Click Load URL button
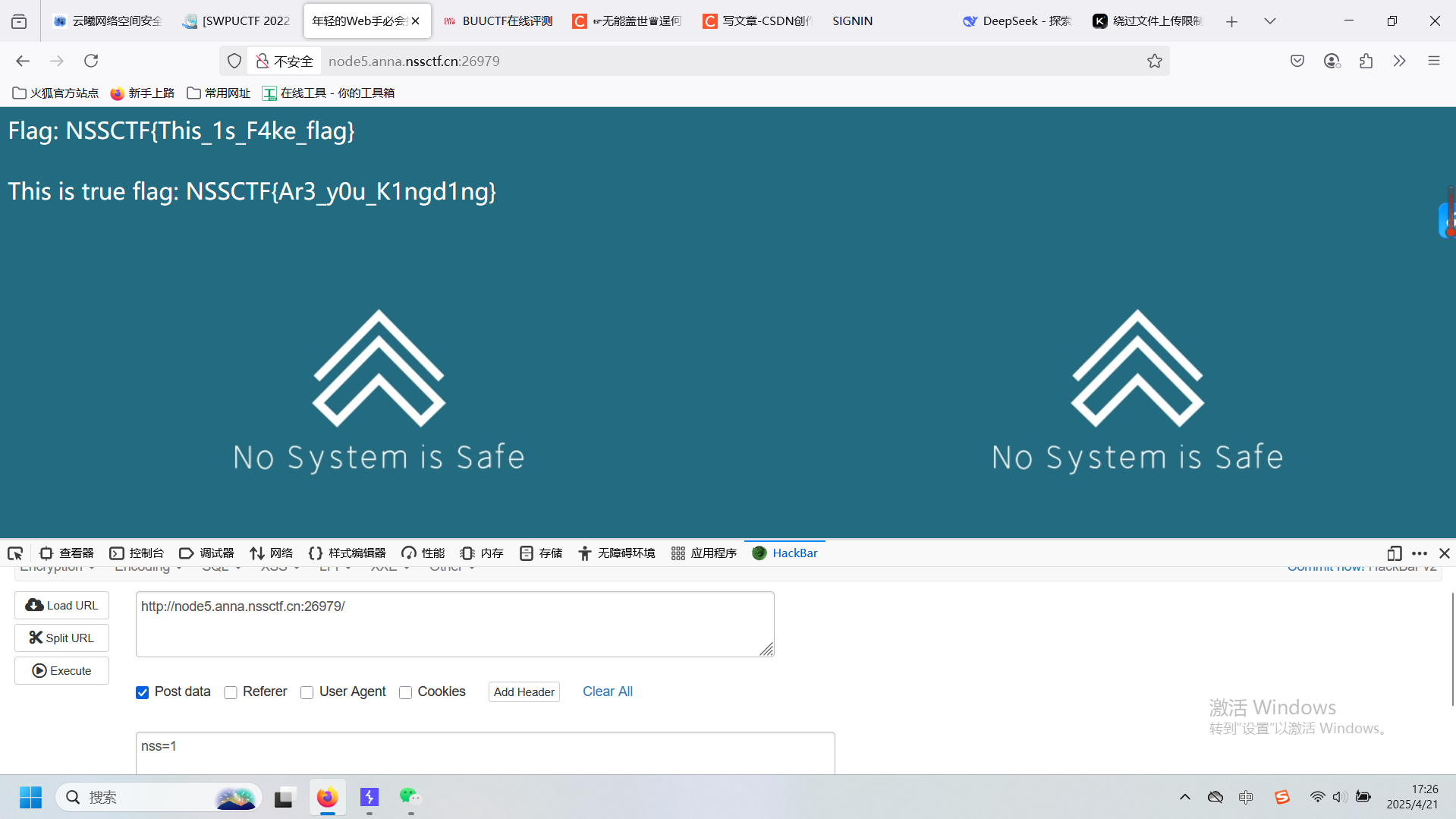The width and height of the screenshot is (1456, 819). click(x=61, y=606)
